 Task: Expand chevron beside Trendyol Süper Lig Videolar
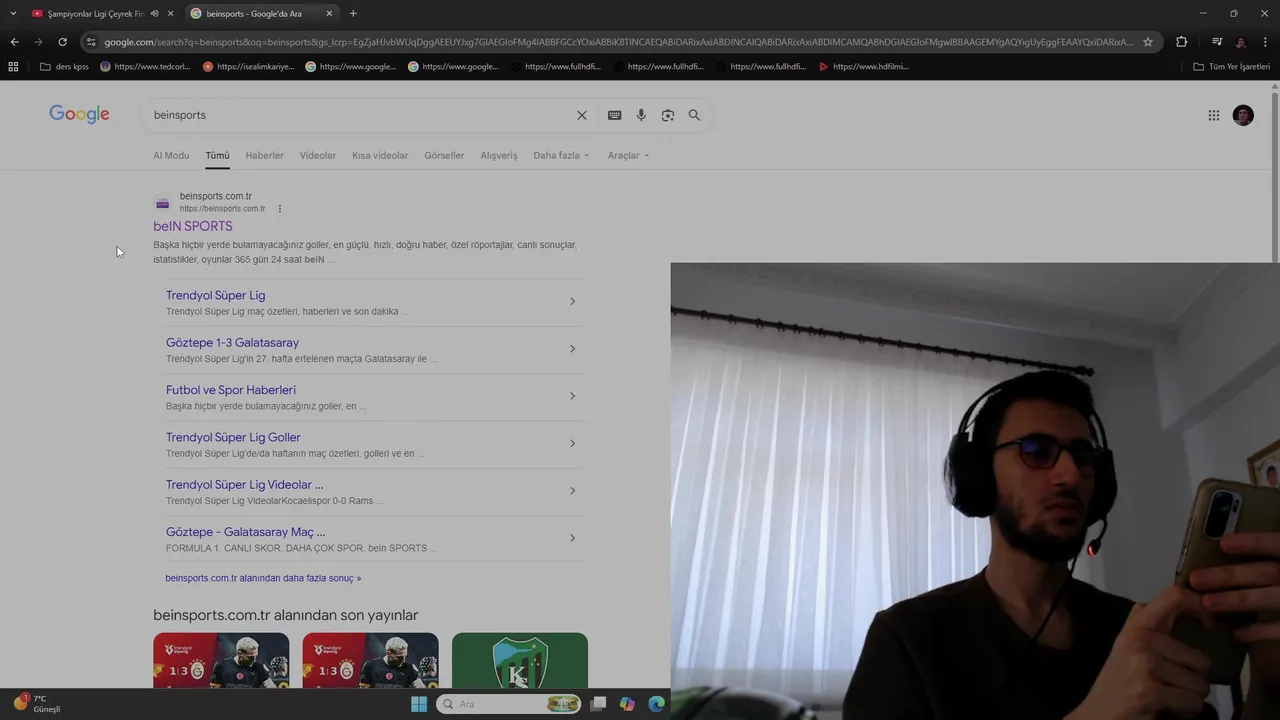pyautogui.click(x=572, y=491)
